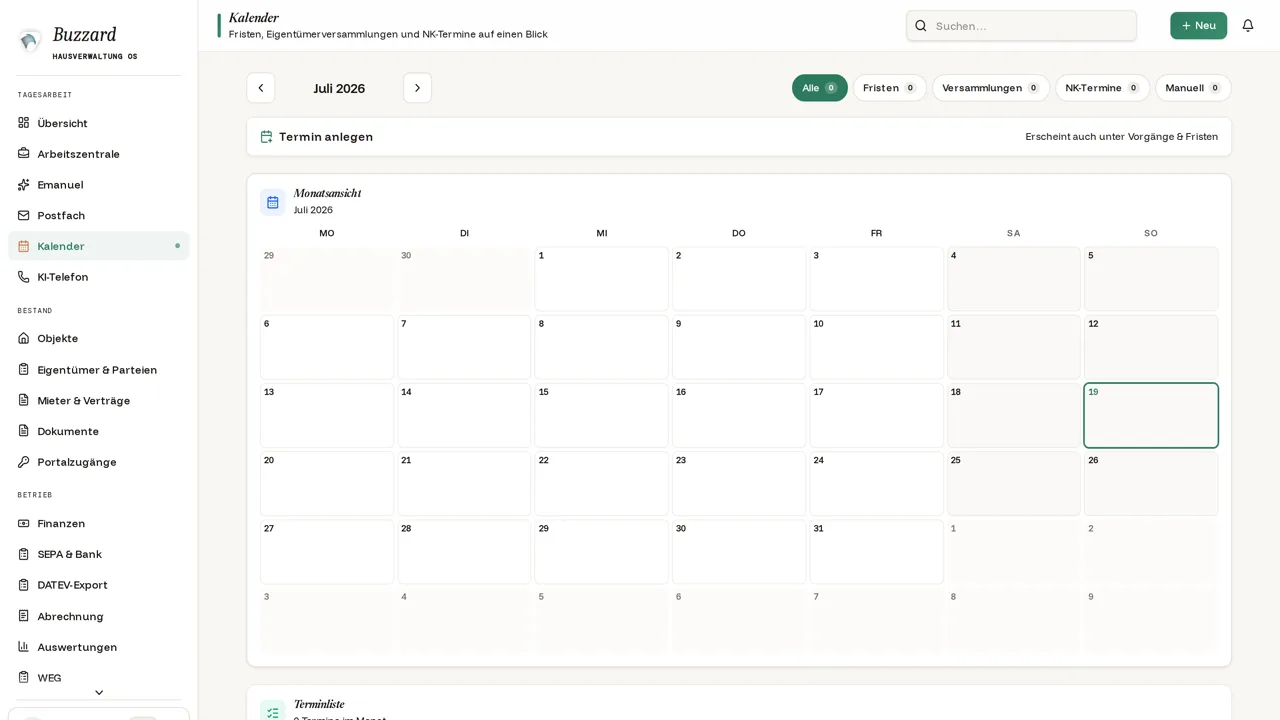Click the Monatsansicht heading
Viewport: 1280px width, 720px height.
coord(327,193)
